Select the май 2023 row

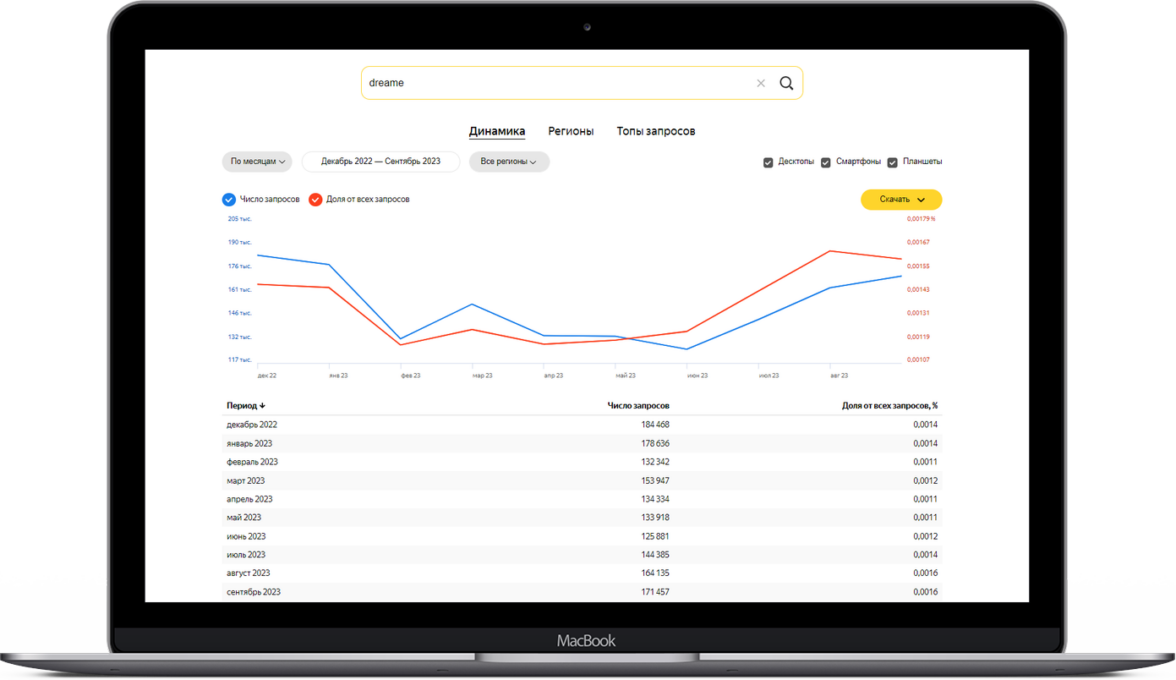coord(582,517)
